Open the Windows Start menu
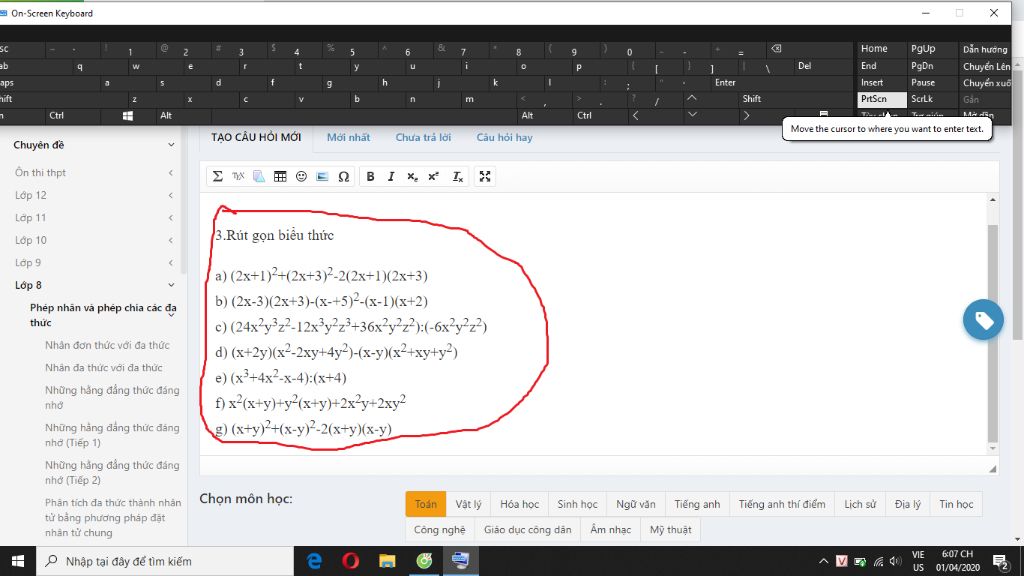Image resolution: width=1024 pixels, height=576 pixels. coord(18,561)
